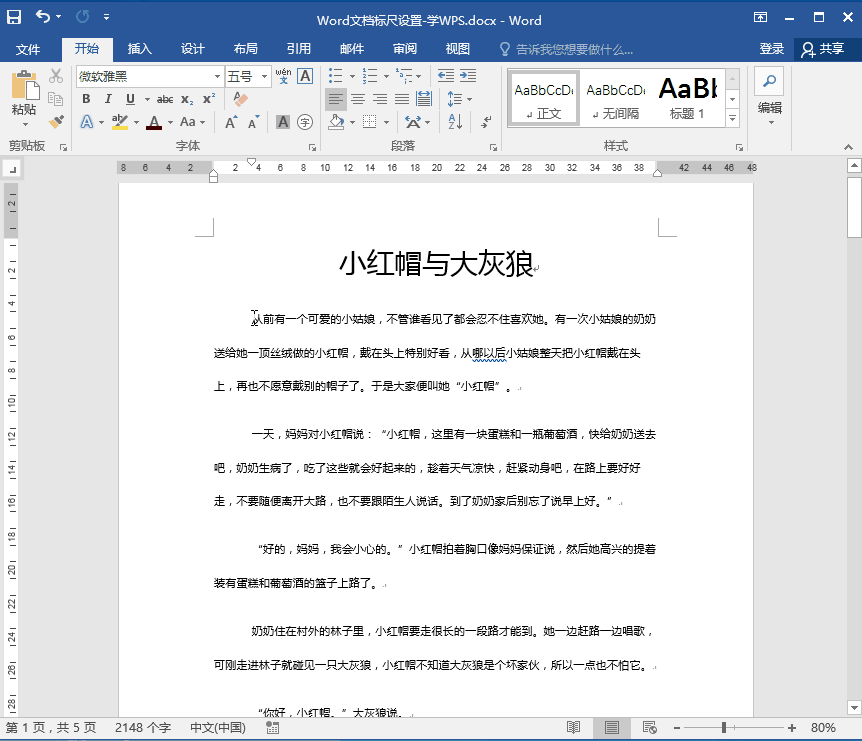Click the strikethrough icon
This screenshot has height=741, width=862.
165,98
